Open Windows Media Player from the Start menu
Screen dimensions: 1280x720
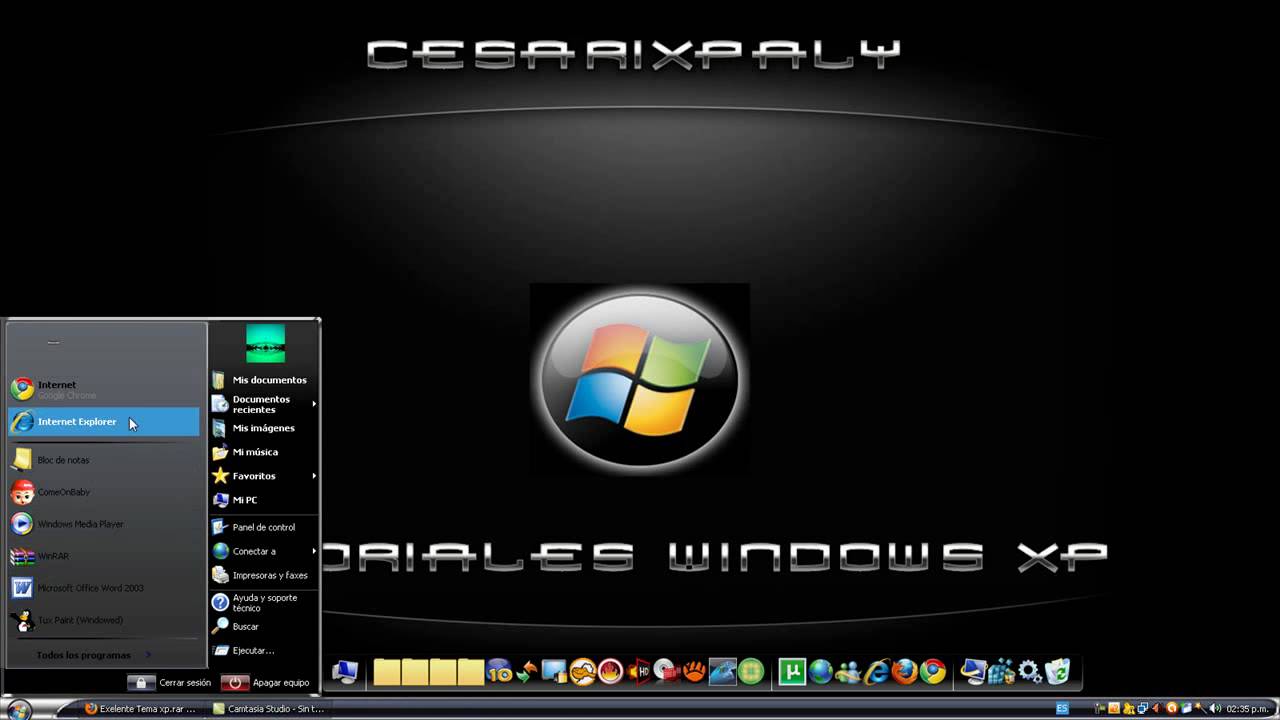[x=103, y=524]
